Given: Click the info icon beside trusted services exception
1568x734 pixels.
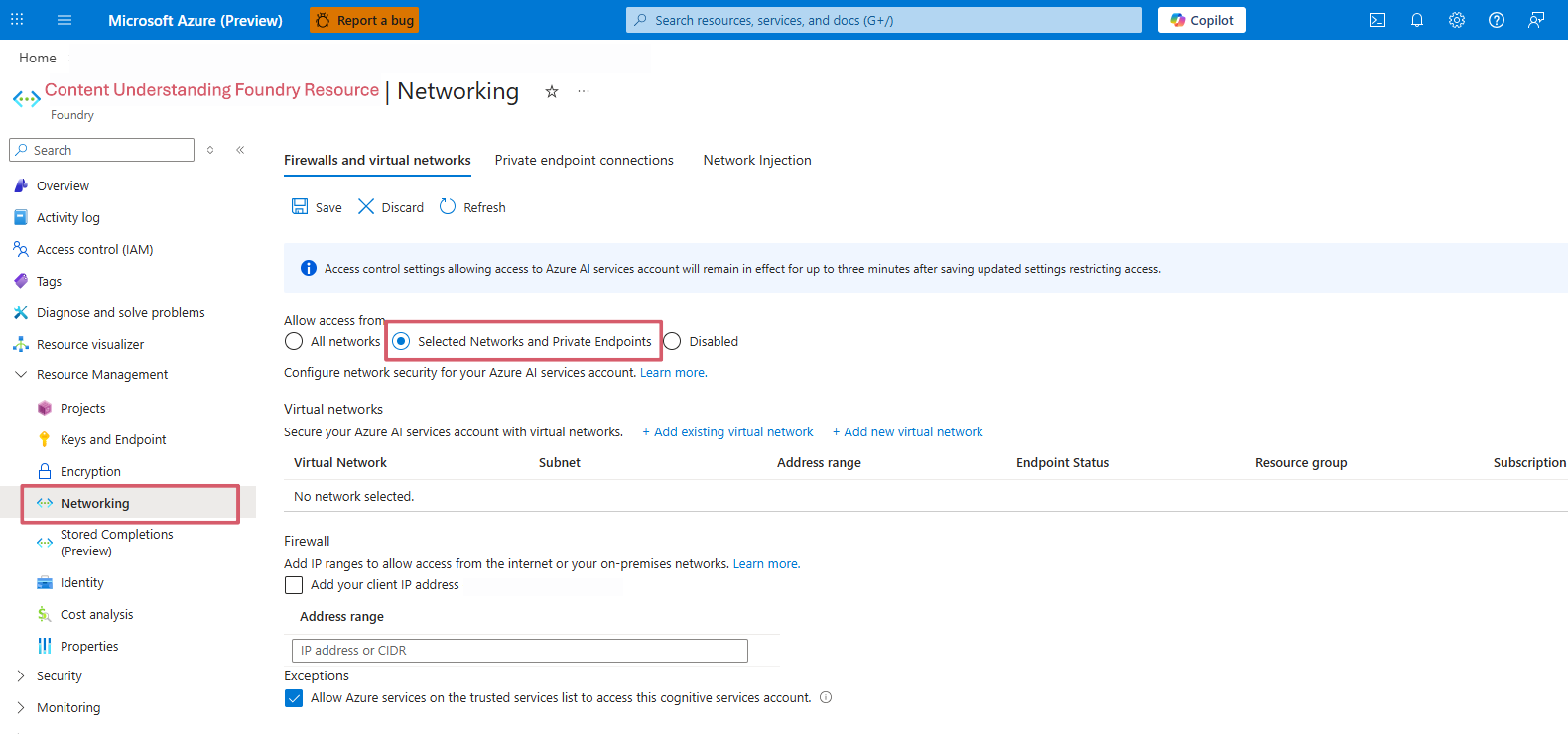Looking at the screenshot, I should (x=826, y=697).
